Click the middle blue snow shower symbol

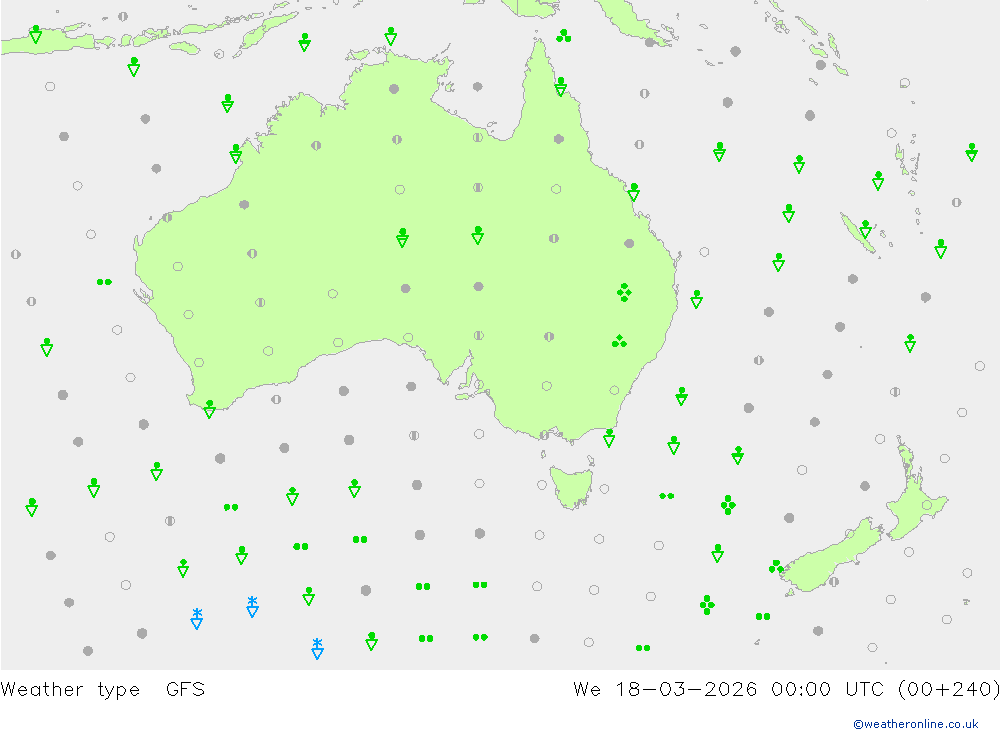[253, 607]
